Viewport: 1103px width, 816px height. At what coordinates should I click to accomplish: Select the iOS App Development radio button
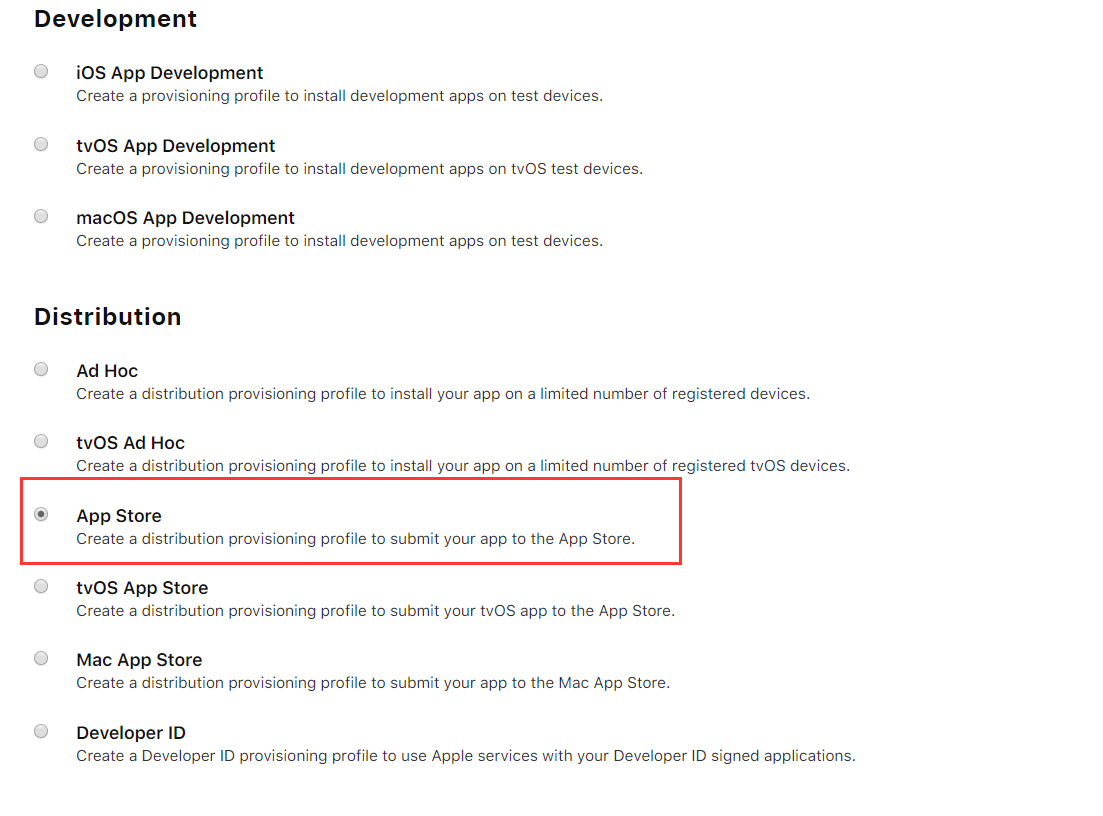pos(42,71)
